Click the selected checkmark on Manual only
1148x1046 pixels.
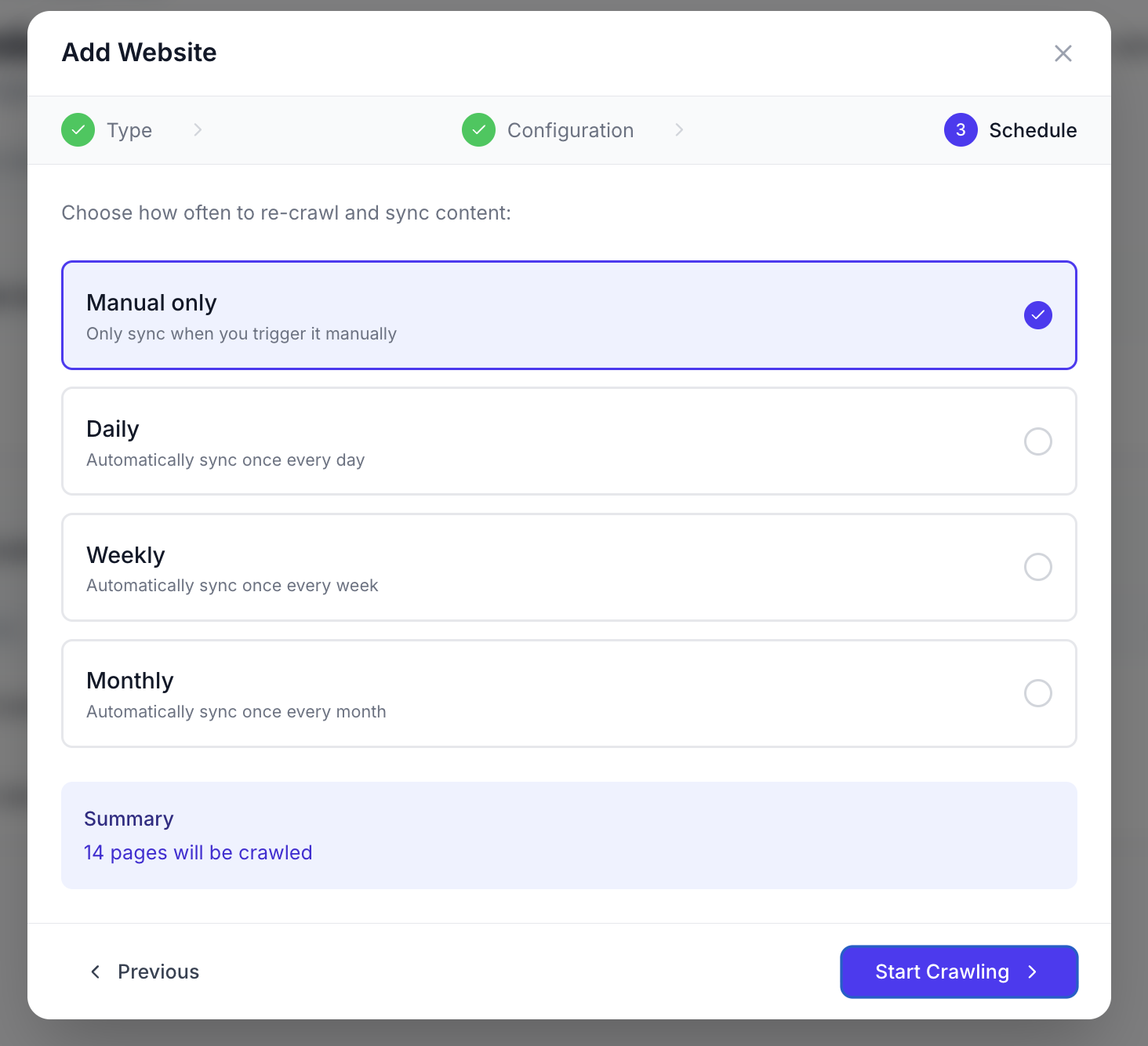(x=1037, y=315)
